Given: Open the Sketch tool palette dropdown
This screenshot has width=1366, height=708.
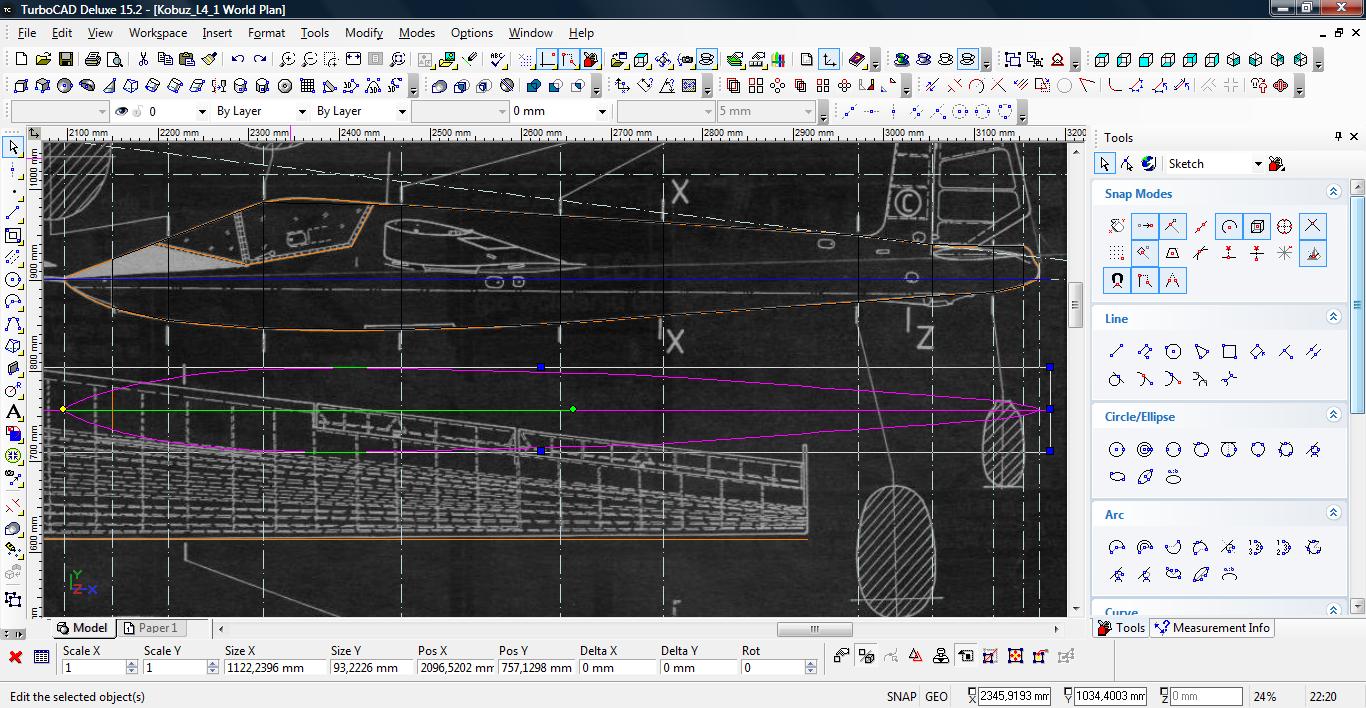Looking at the screenshot, I should tap(1258, 164).
